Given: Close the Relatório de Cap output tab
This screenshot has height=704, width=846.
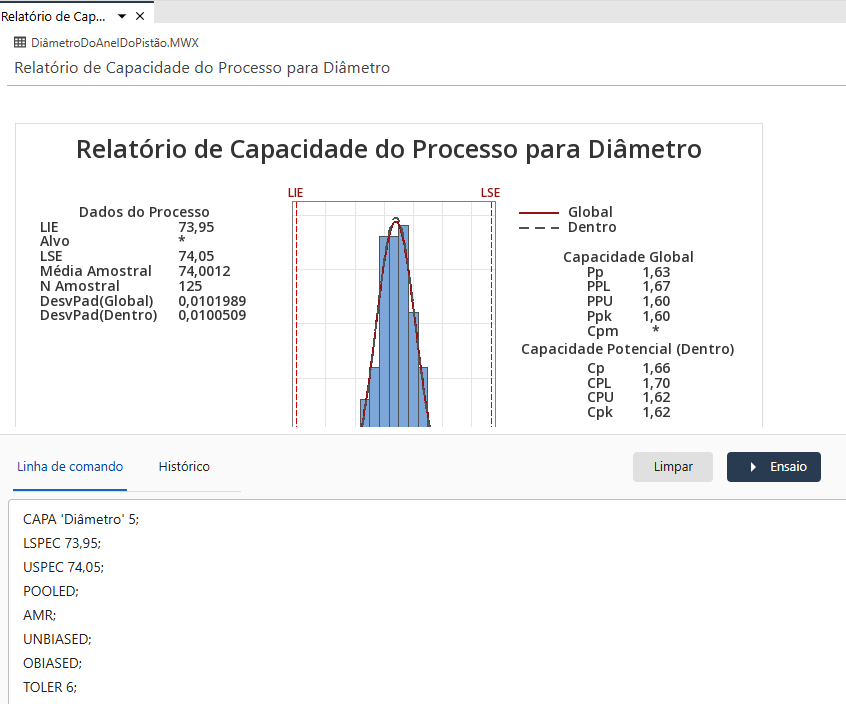Looking at the screenshot, I should click(139, 16).
